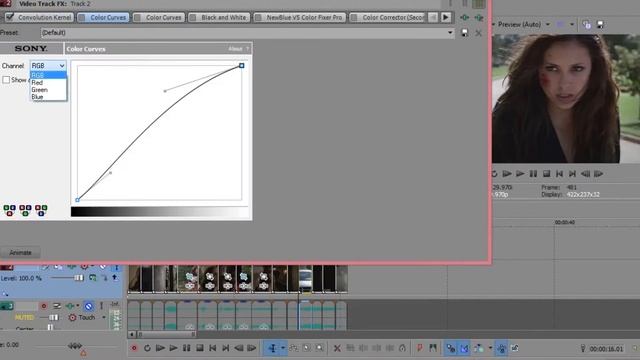Go to end in timeline transport

point(226,348)
